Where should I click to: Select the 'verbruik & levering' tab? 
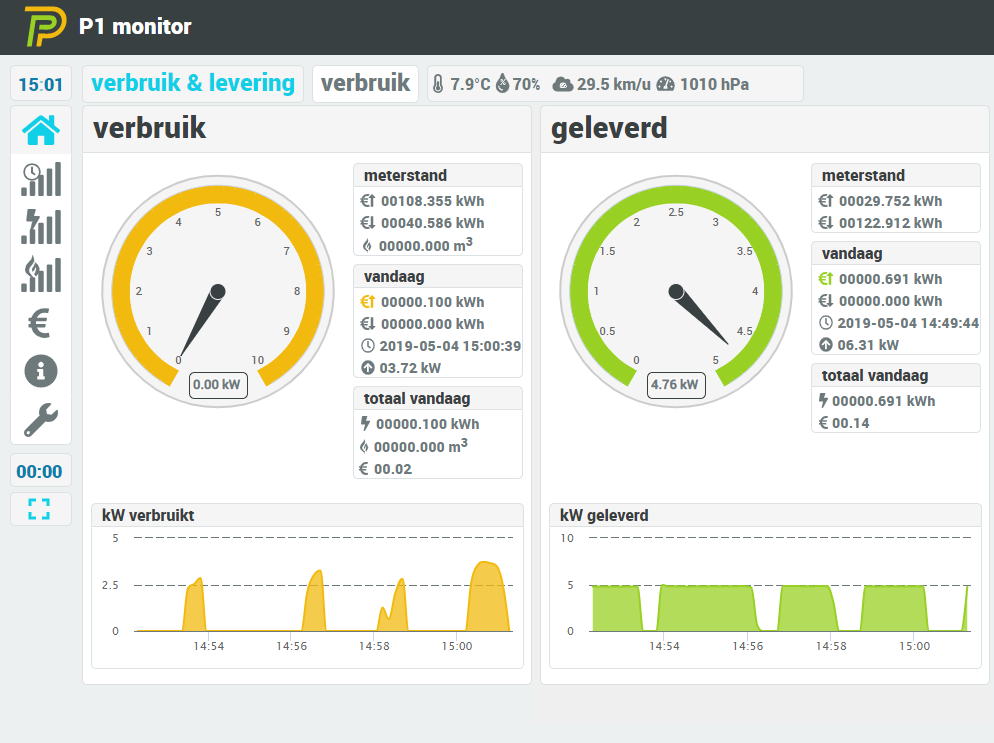click(193, 84)
